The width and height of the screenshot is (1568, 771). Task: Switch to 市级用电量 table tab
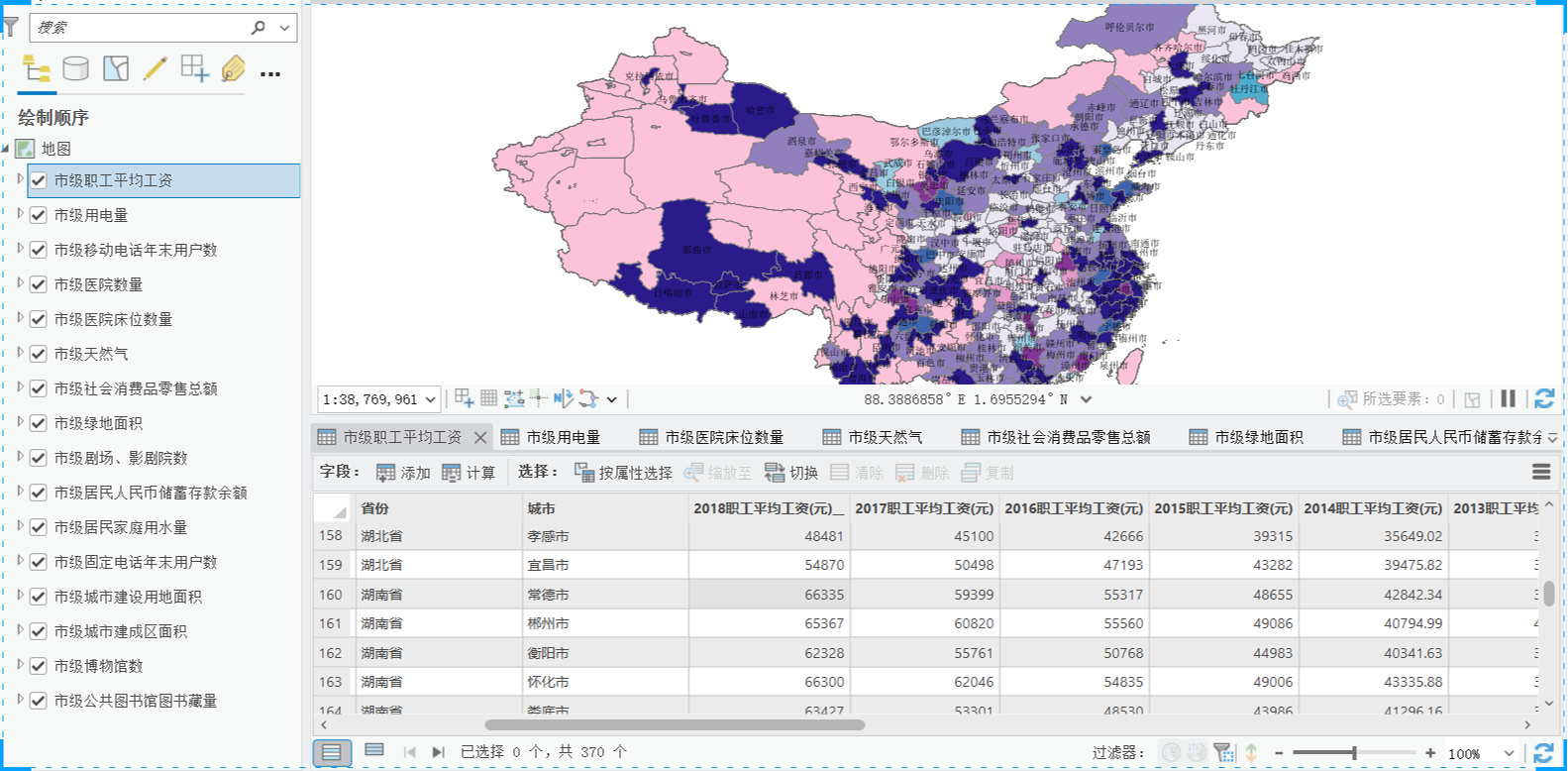coord(551,437)
